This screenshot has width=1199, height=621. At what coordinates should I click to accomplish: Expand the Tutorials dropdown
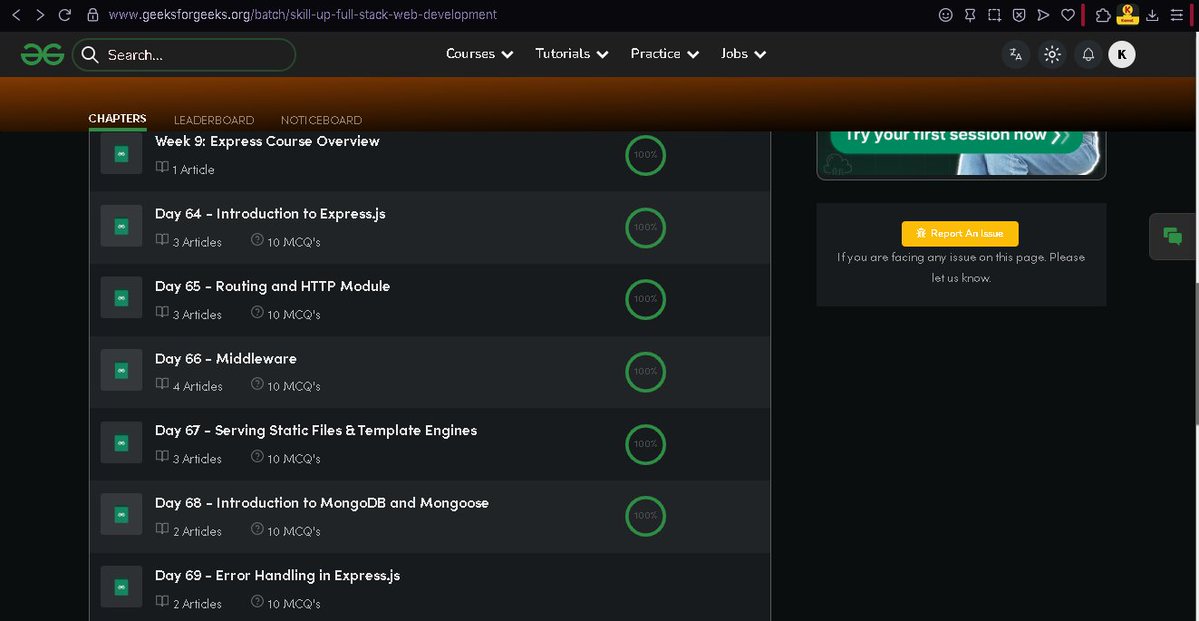pyautogui.click(x=570, y=54)
